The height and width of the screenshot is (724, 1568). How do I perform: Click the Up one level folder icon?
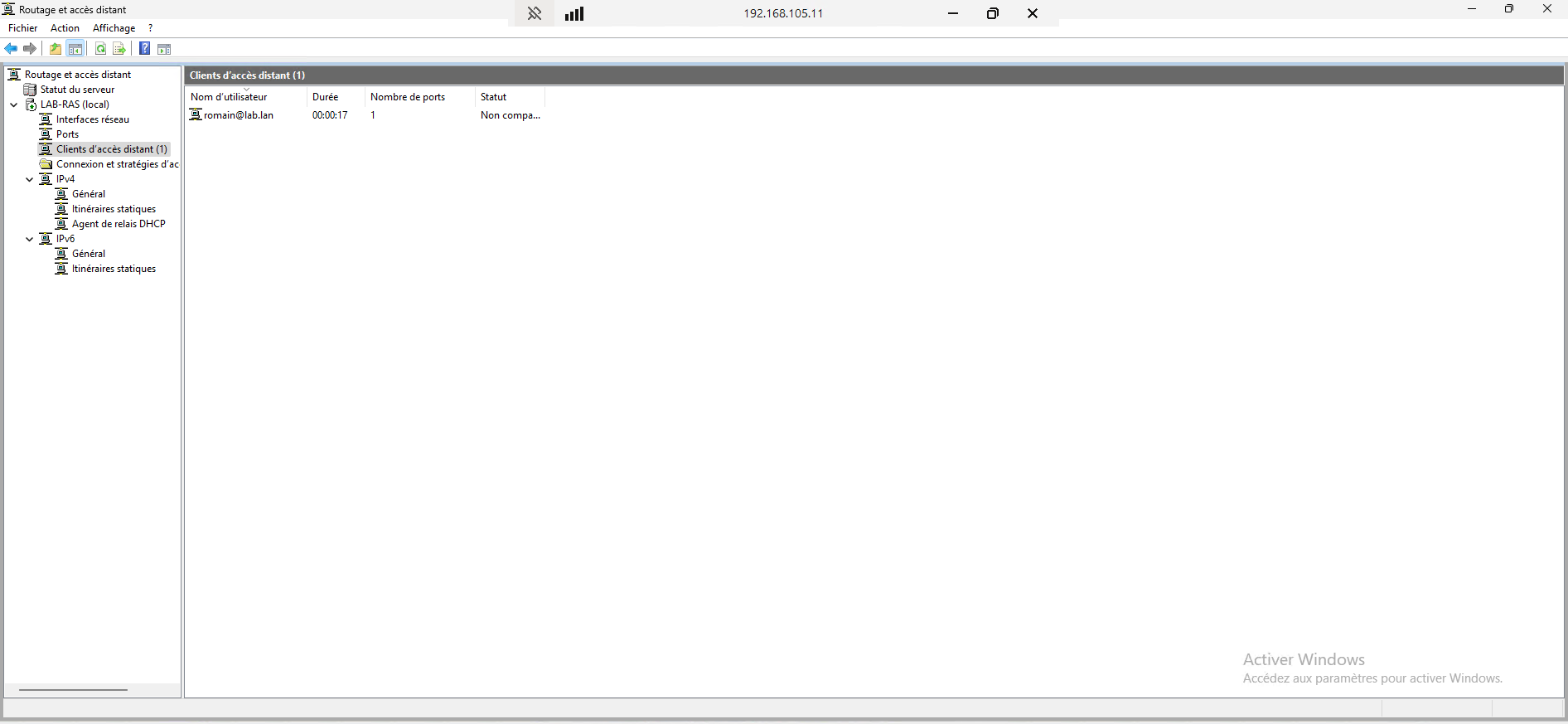click(56, 49)
